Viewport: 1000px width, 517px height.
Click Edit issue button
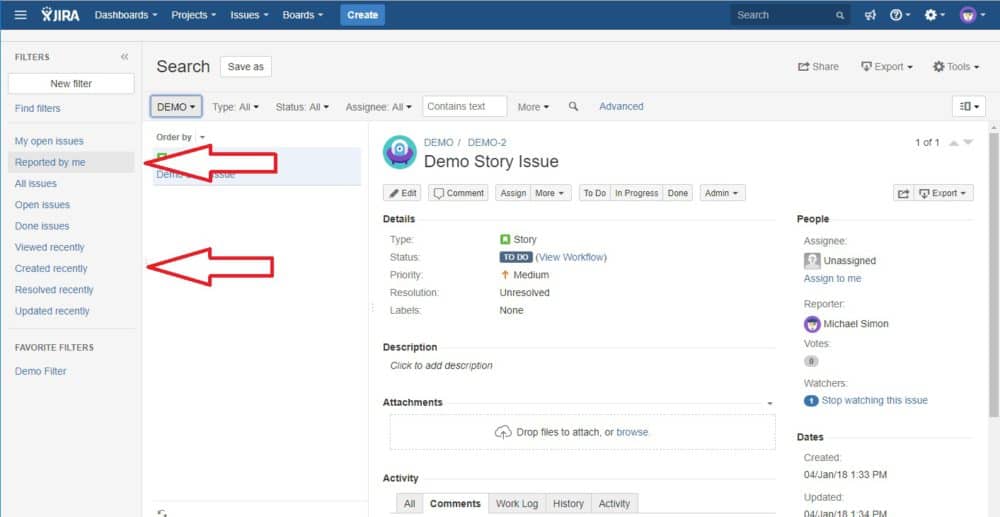402,193
